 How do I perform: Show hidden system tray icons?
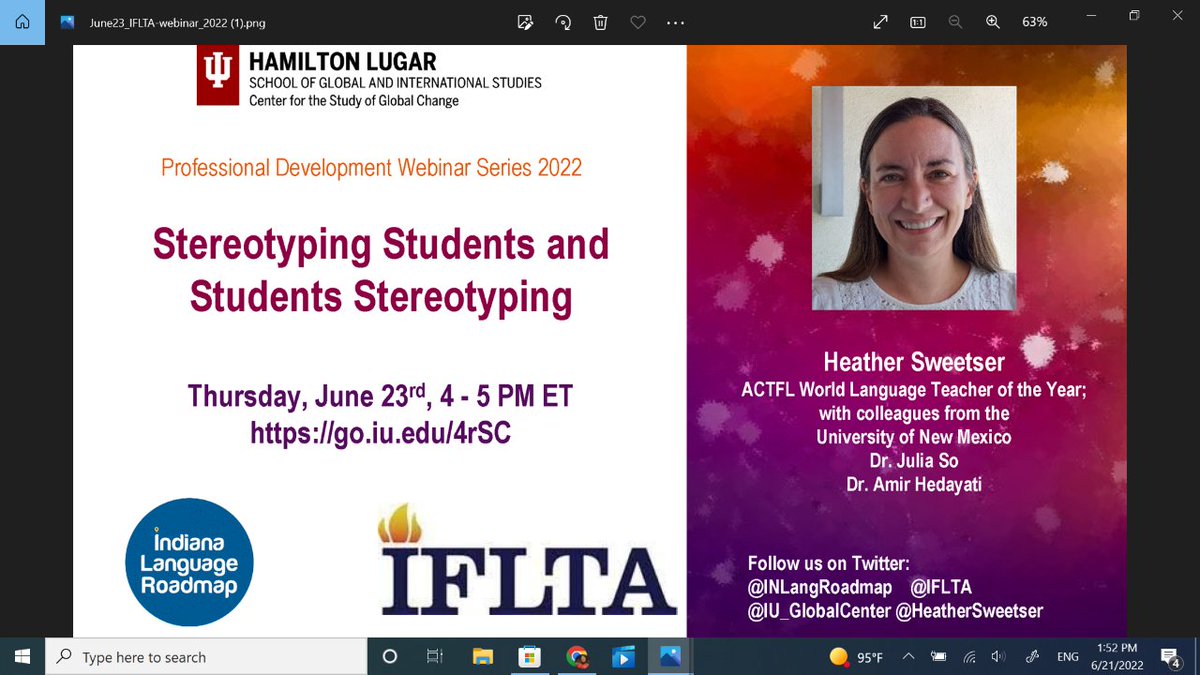pos(908,656)
